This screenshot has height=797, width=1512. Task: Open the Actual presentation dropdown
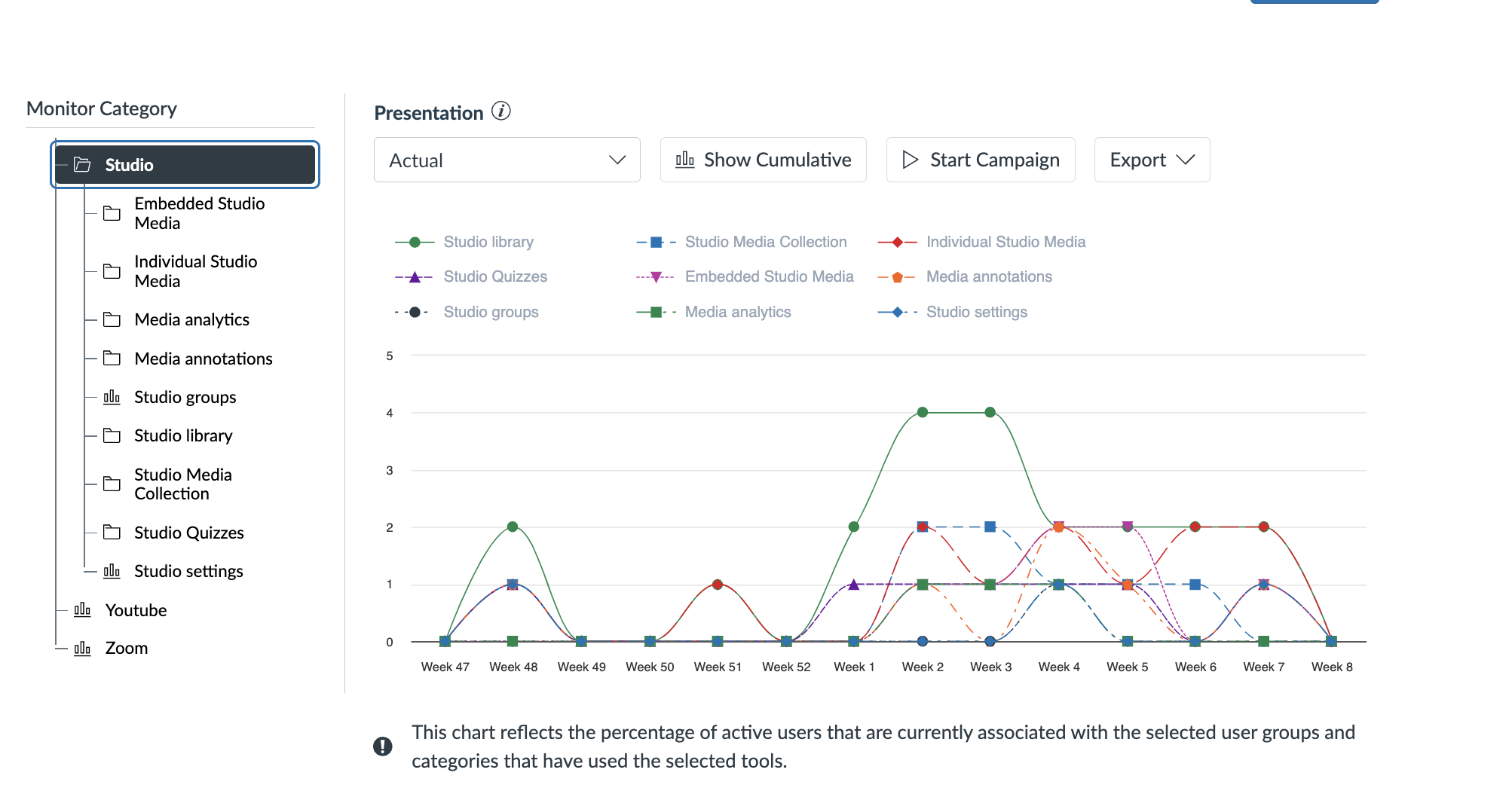(x=507, y=160)
